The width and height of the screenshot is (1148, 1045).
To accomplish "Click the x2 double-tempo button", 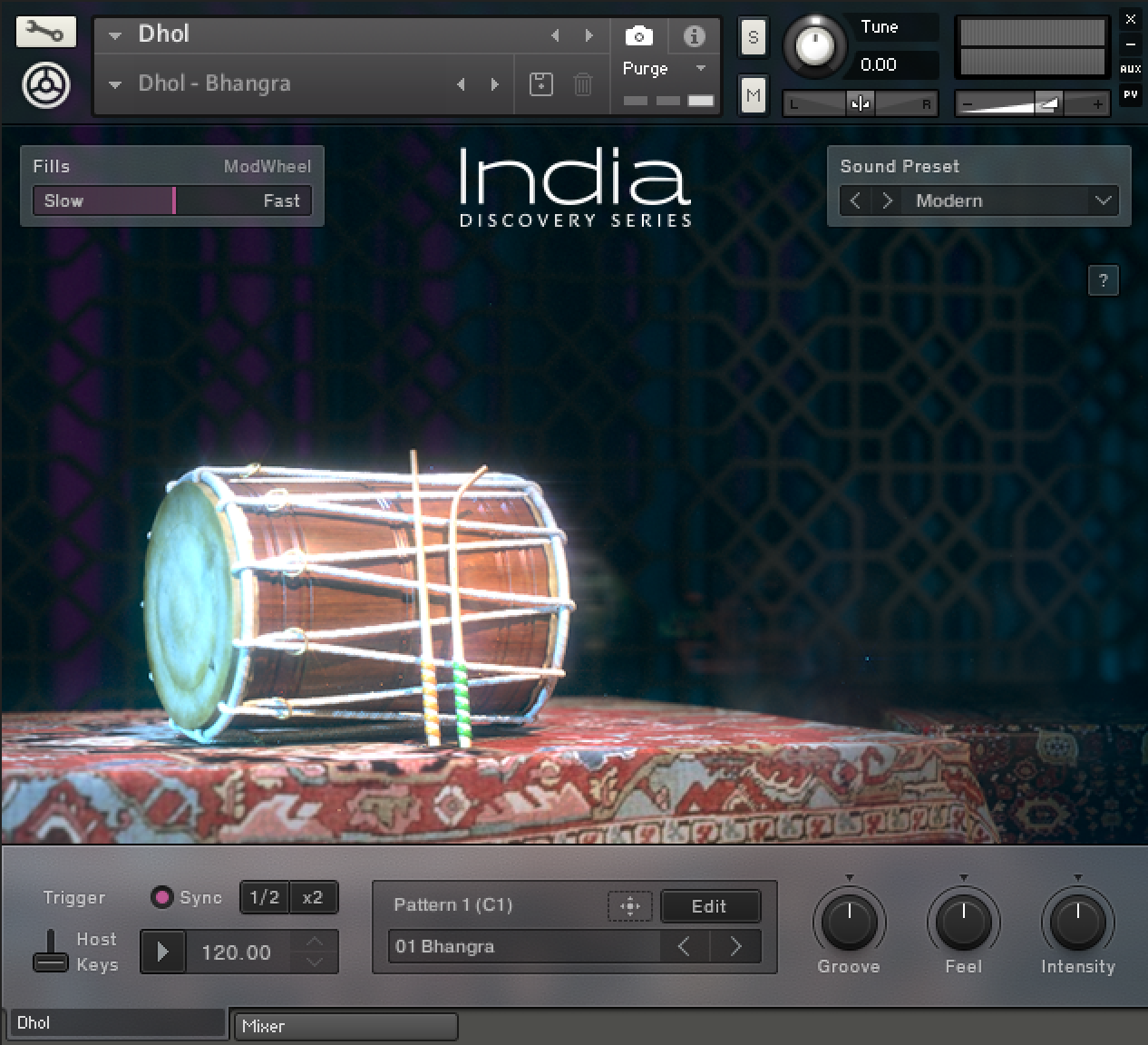I will tap(313, 897).
